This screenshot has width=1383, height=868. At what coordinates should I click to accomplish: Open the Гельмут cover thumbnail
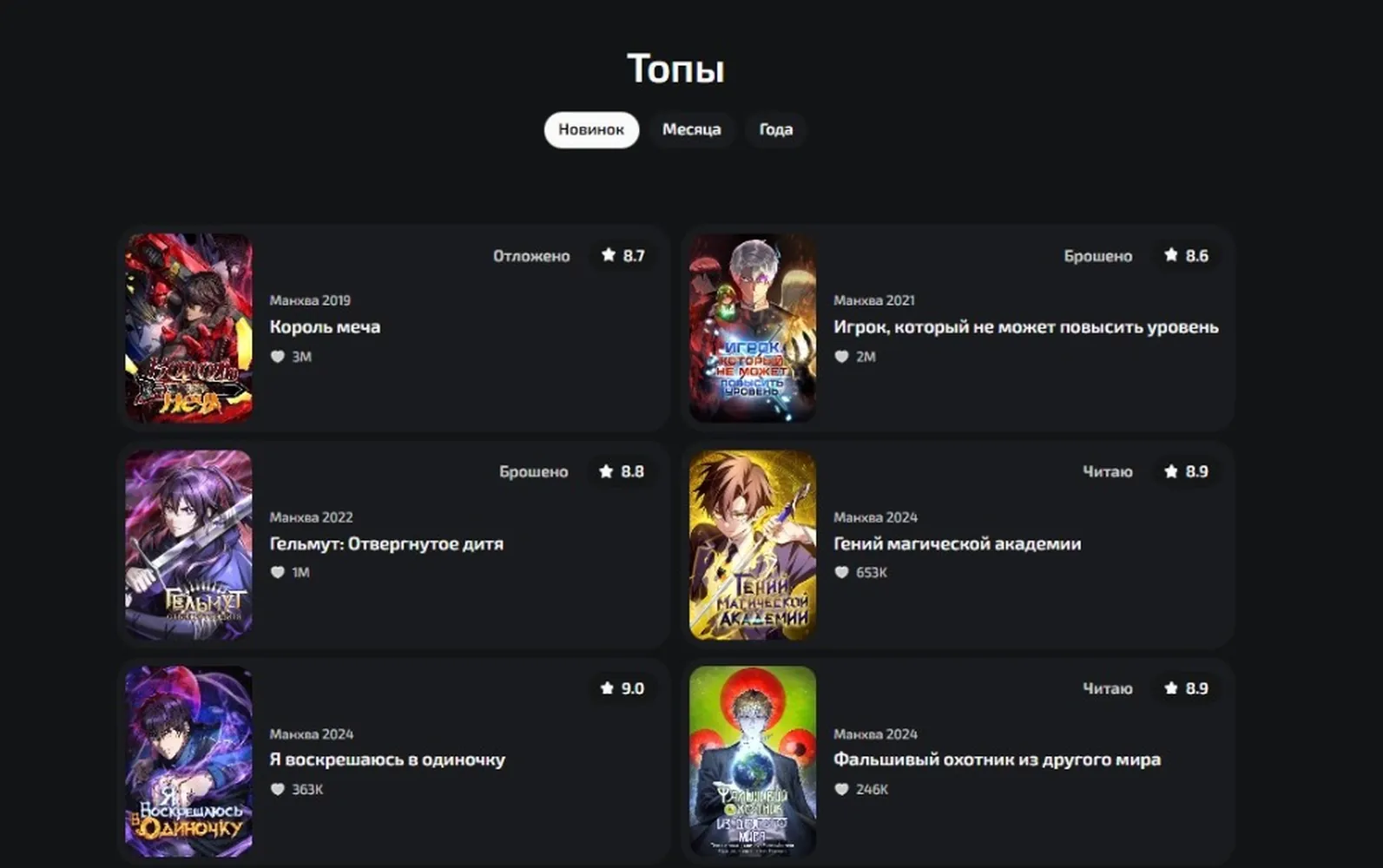point(188,545)
